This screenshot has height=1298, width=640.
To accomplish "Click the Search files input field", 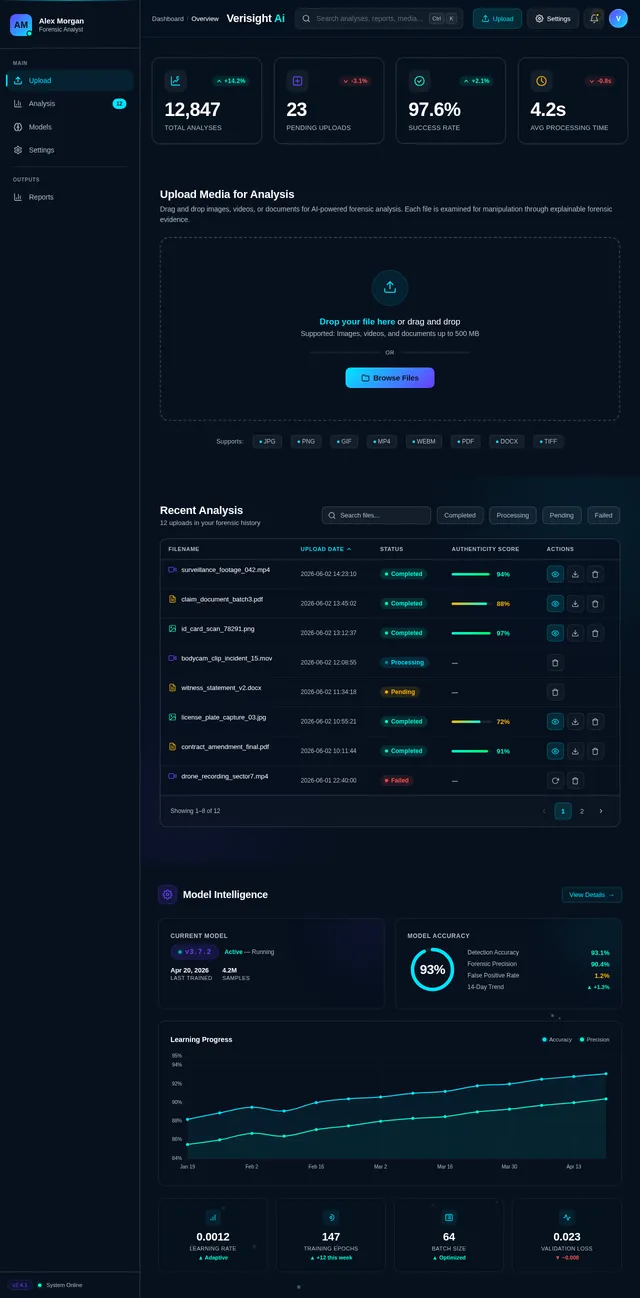I will point(376,515).
